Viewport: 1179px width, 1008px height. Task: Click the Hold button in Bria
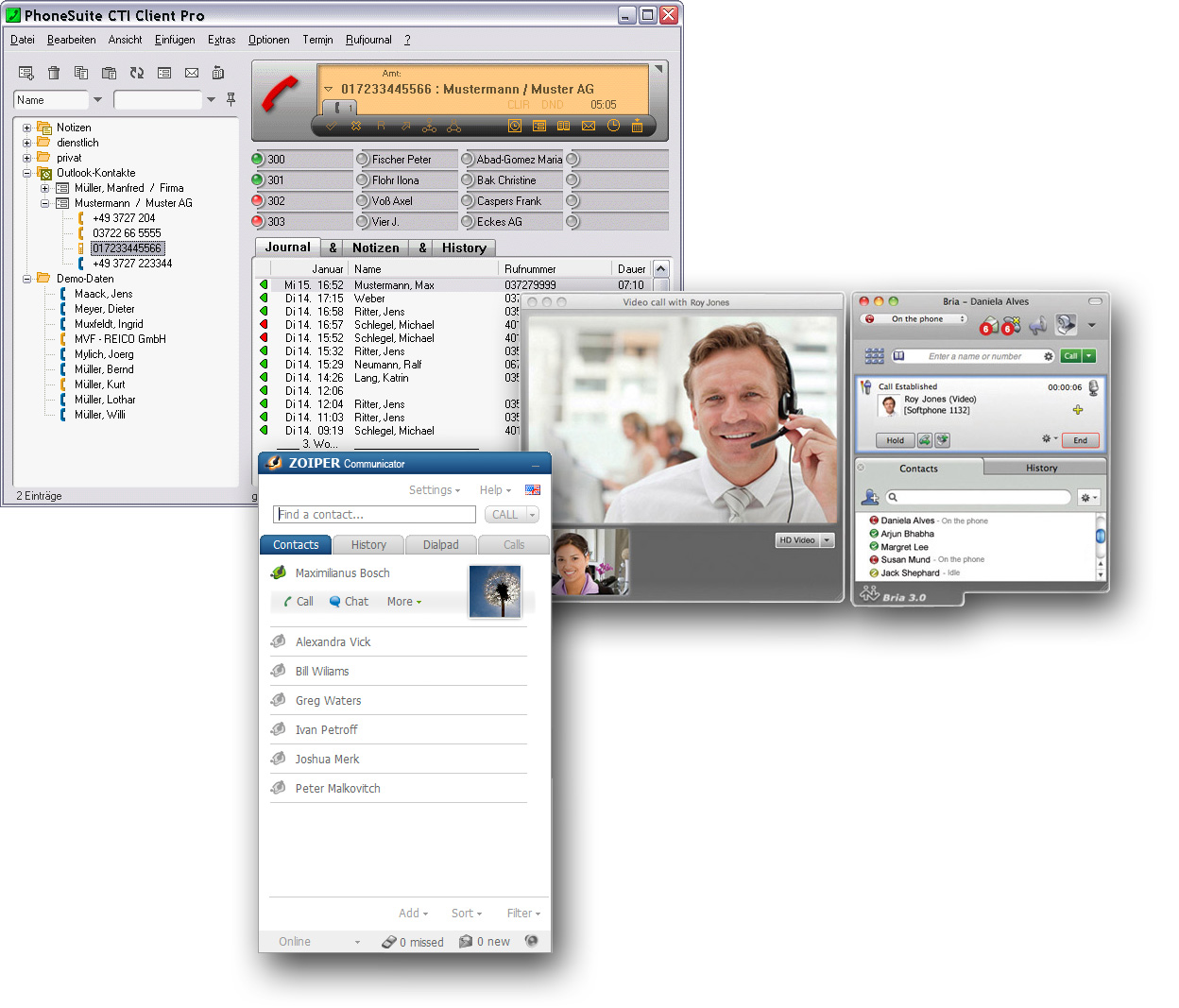click(x=895, y=440)
